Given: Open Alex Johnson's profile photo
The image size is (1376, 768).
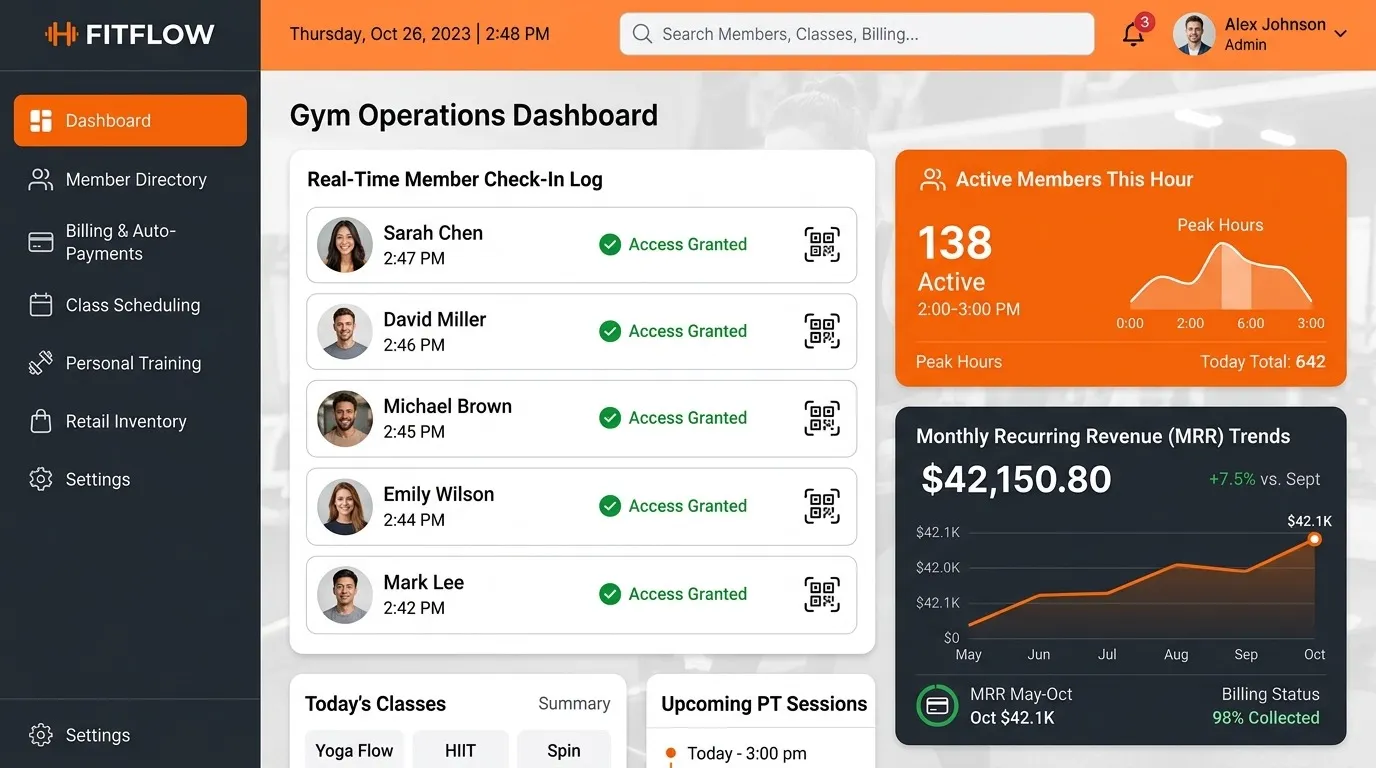Looking at the screenshot, I should pyautogui.click(x=1194, y=34).
